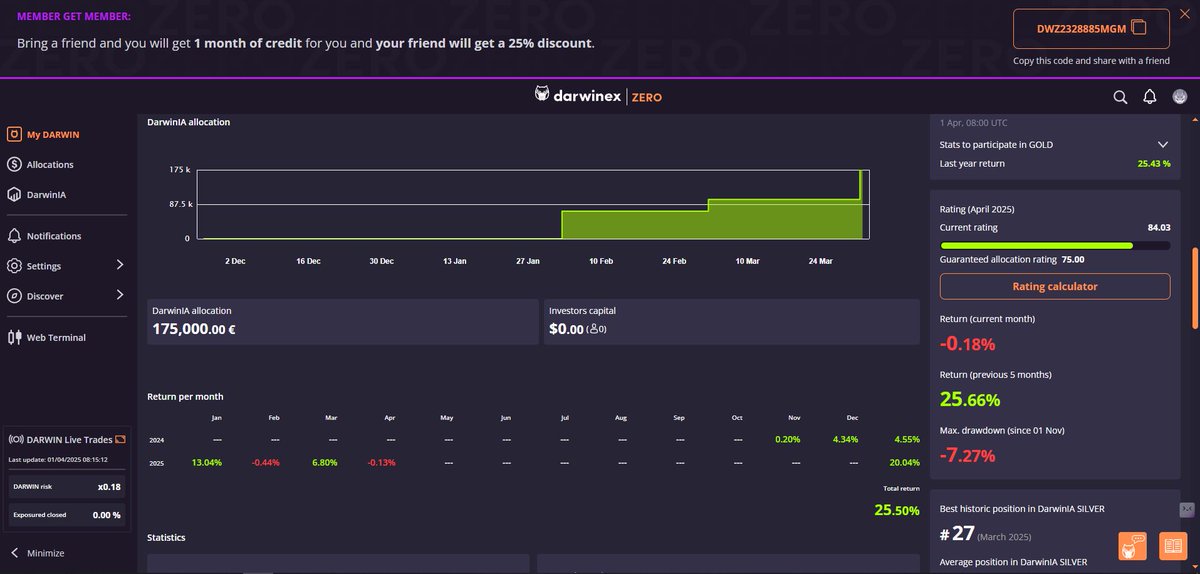
Task: Click the Discover compass icon
Action: (x=14, y=296)
